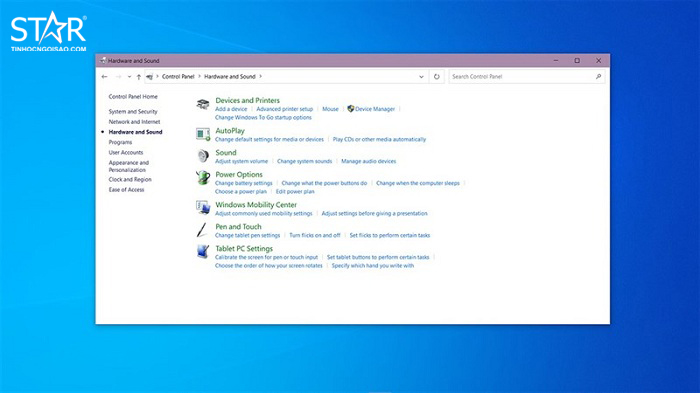Expand chevron after Hardware and Sound breadcrumb
Viewport: 700px width, 393px height.
260,77
